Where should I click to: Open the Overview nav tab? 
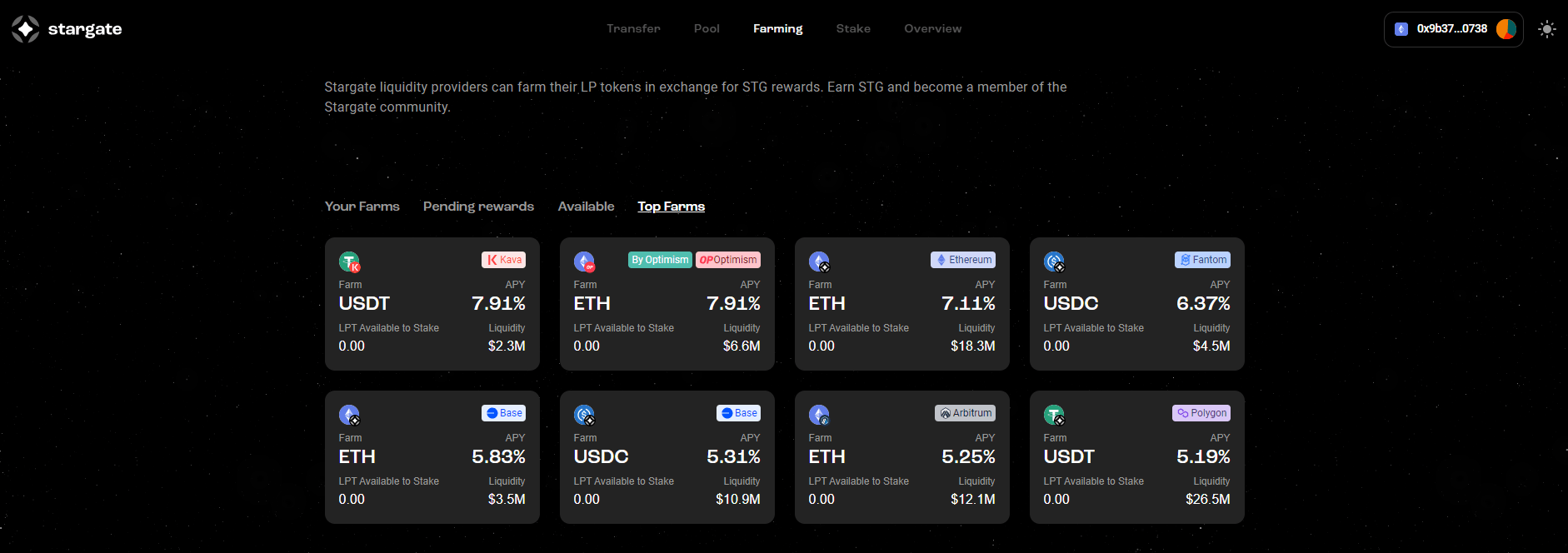tap(933, 28)
